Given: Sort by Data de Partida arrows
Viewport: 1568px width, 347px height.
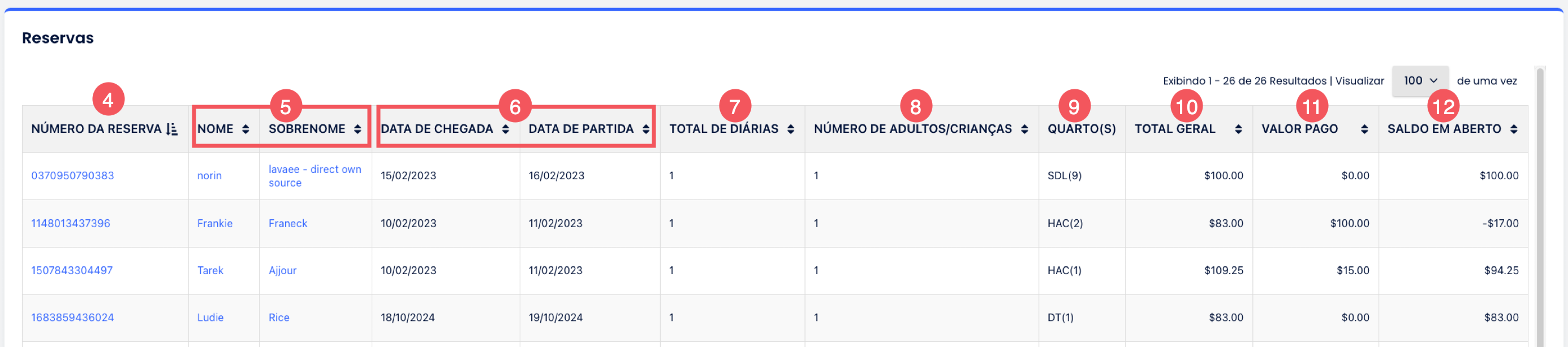Looking at the screenshot, I should [x=646, y=129].
